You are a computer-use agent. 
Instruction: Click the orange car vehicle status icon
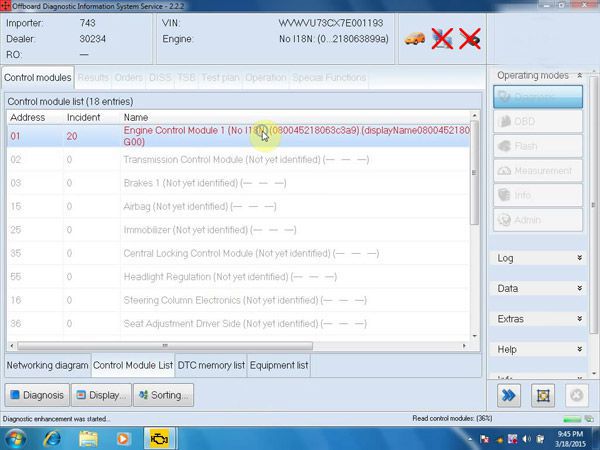pos(415,39)
